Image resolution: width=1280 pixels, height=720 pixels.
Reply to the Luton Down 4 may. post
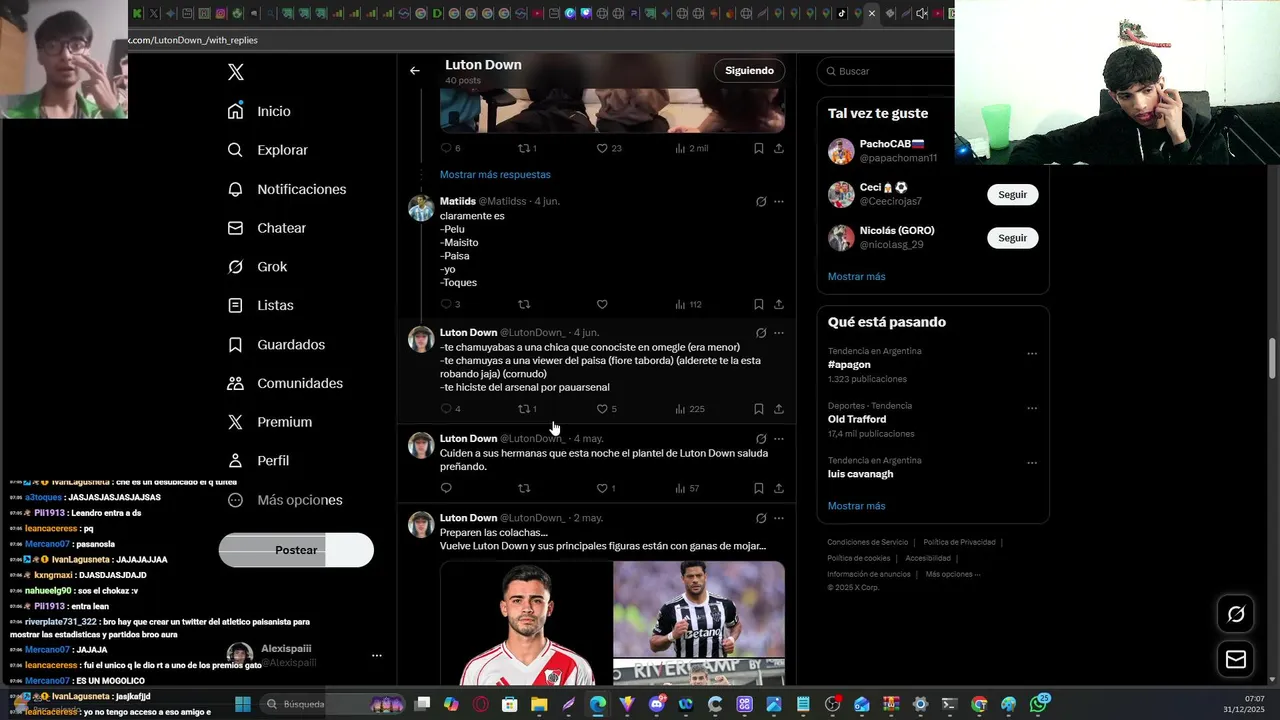pos(446,488)
